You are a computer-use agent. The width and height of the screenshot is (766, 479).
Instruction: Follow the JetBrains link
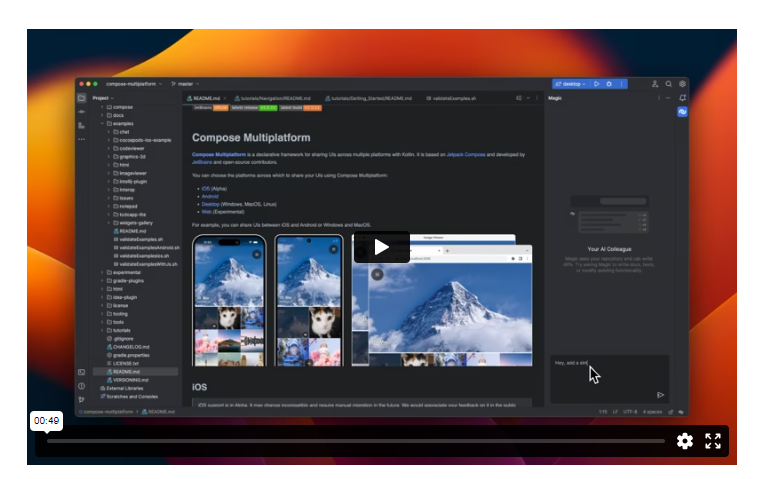202,162
